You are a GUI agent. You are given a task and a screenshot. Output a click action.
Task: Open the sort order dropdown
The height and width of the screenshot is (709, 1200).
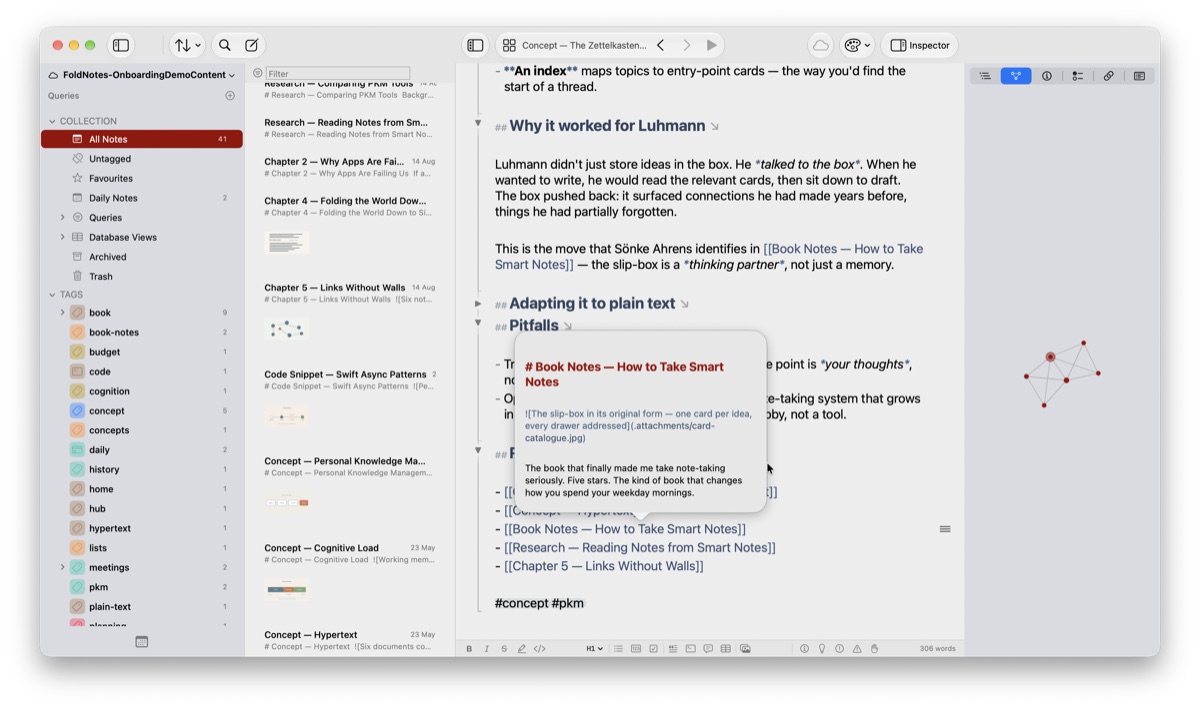pos(187,45)
